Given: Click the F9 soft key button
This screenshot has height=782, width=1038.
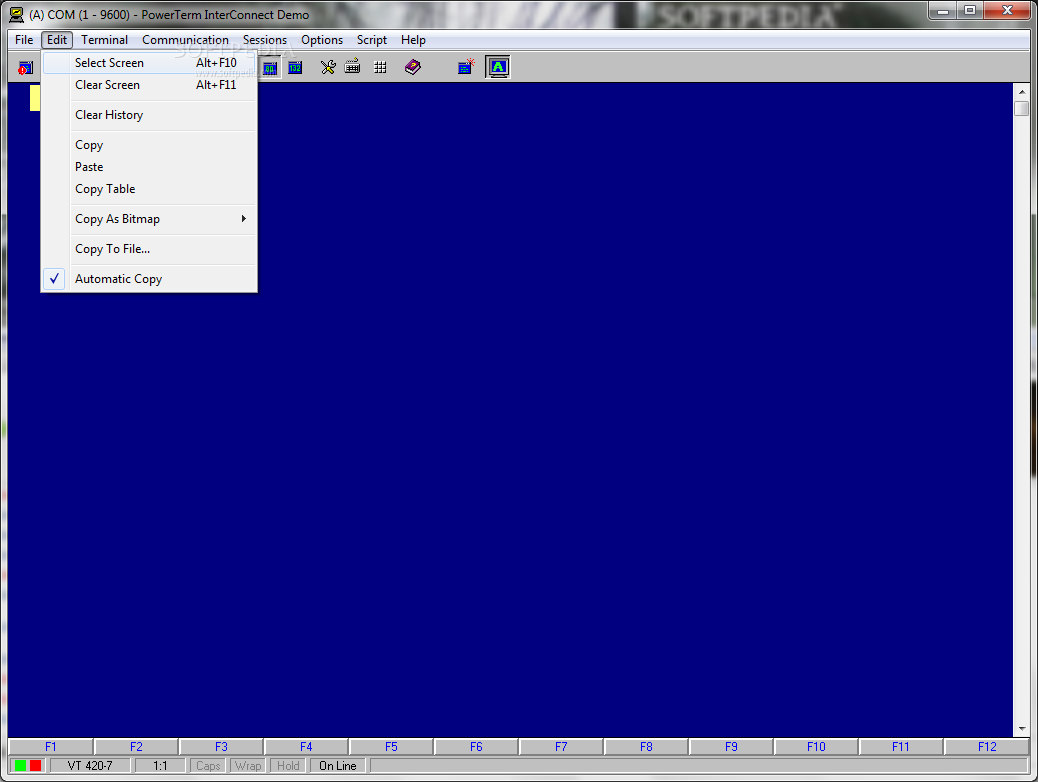Looking at the screenshot, I should [731, 747].
